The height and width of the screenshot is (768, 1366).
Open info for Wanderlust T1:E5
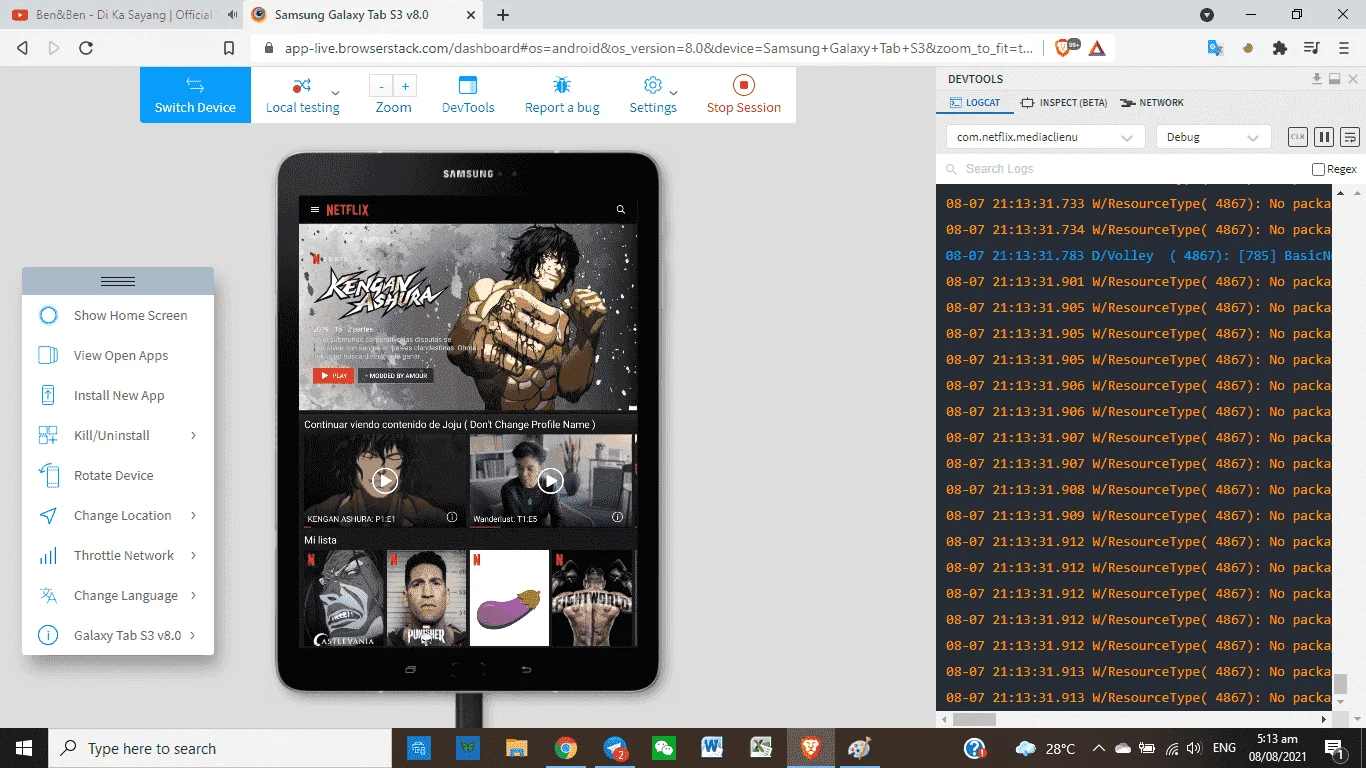click(618, 517)
